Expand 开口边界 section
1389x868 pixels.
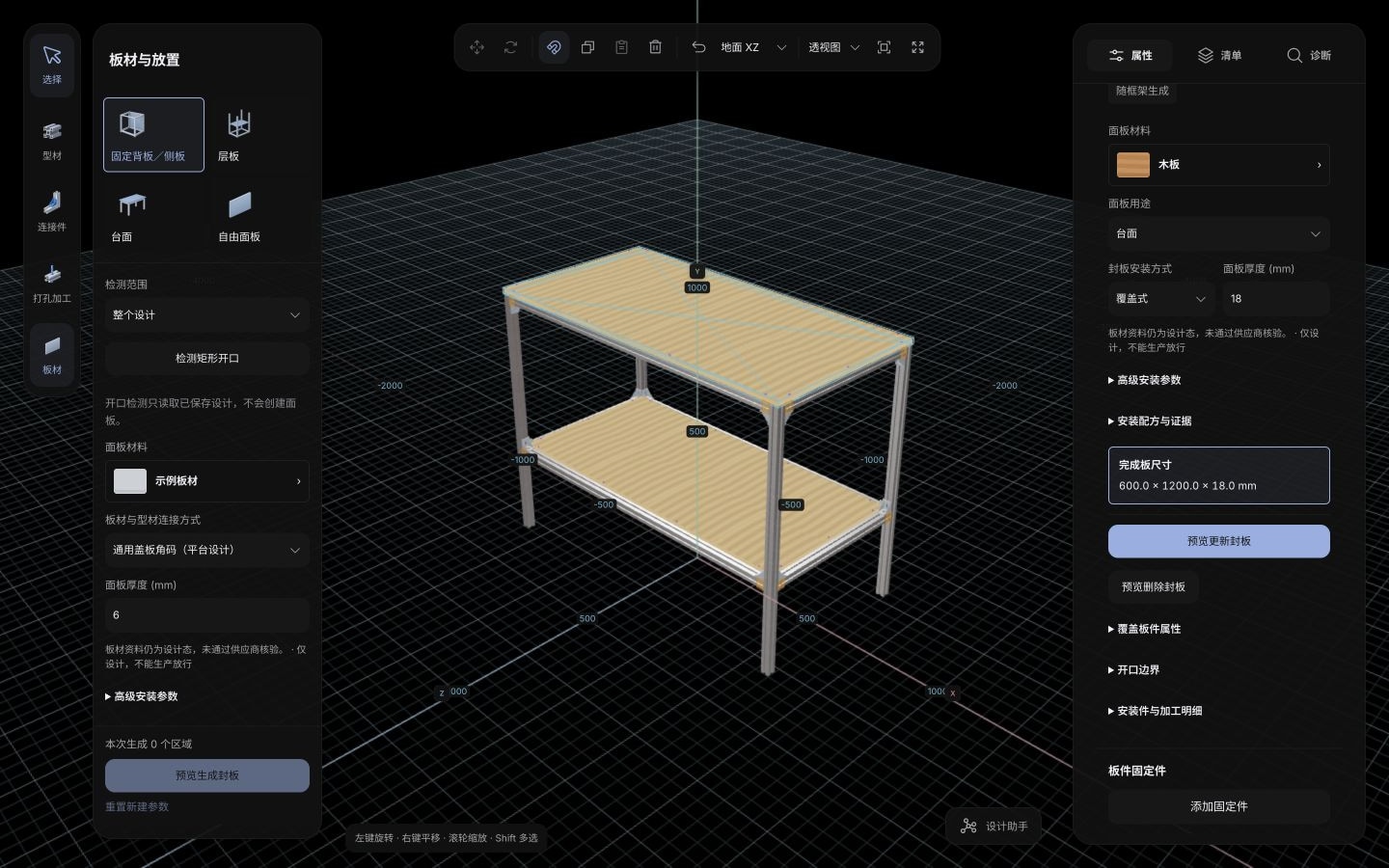tap(1134, 670)
